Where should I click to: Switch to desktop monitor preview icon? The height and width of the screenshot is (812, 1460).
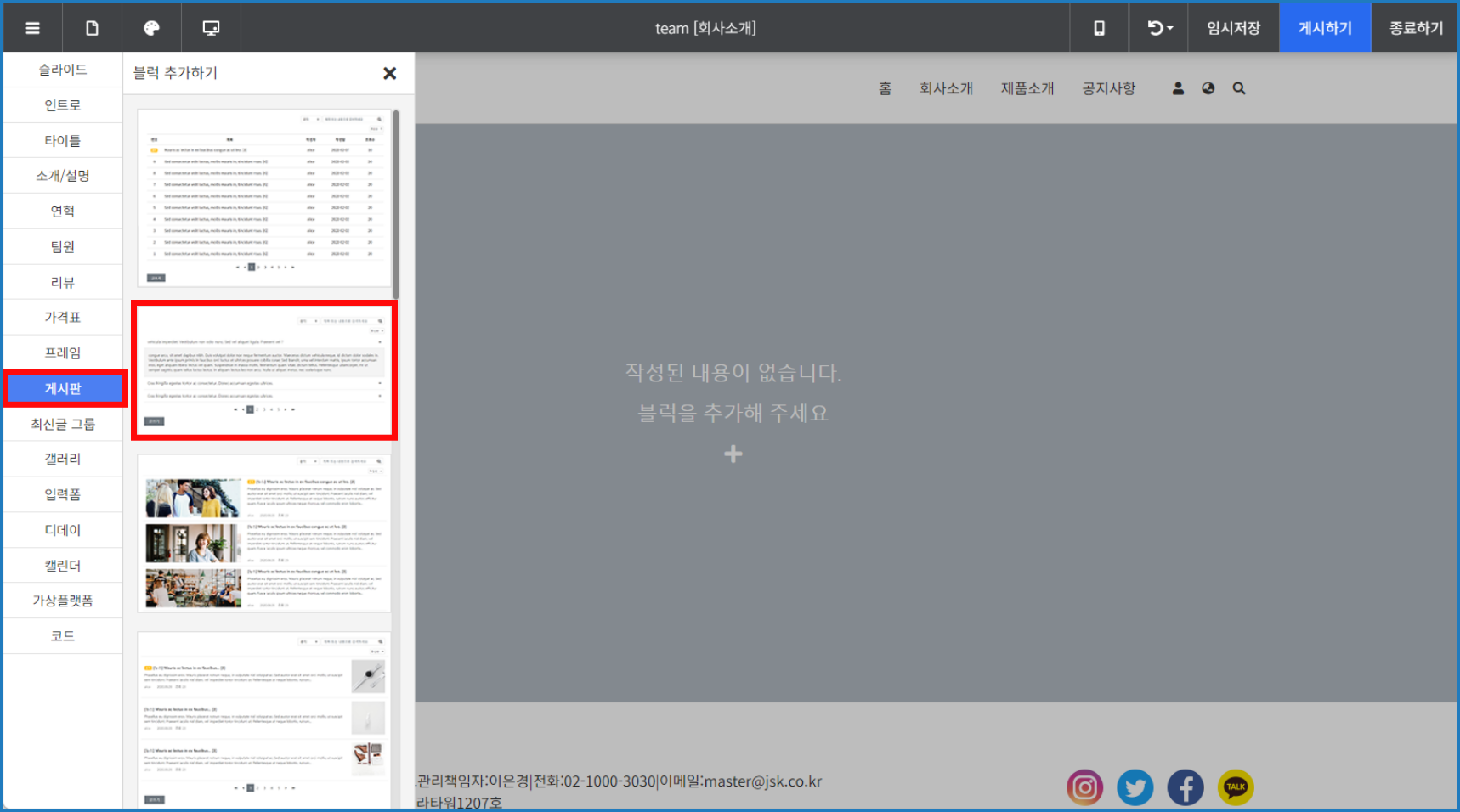(211, 28)
